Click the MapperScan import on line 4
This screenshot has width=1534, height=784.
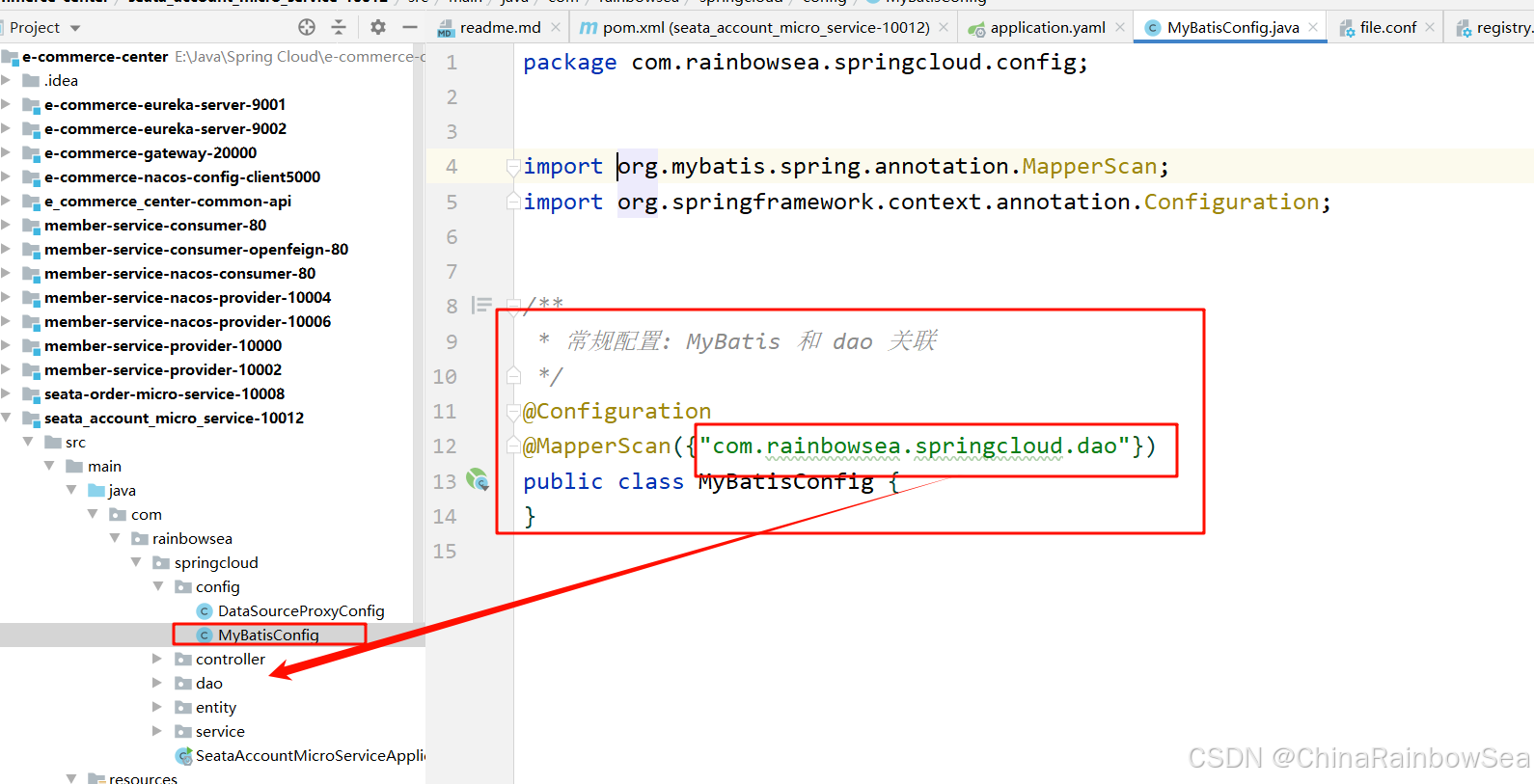point(1088,167)
